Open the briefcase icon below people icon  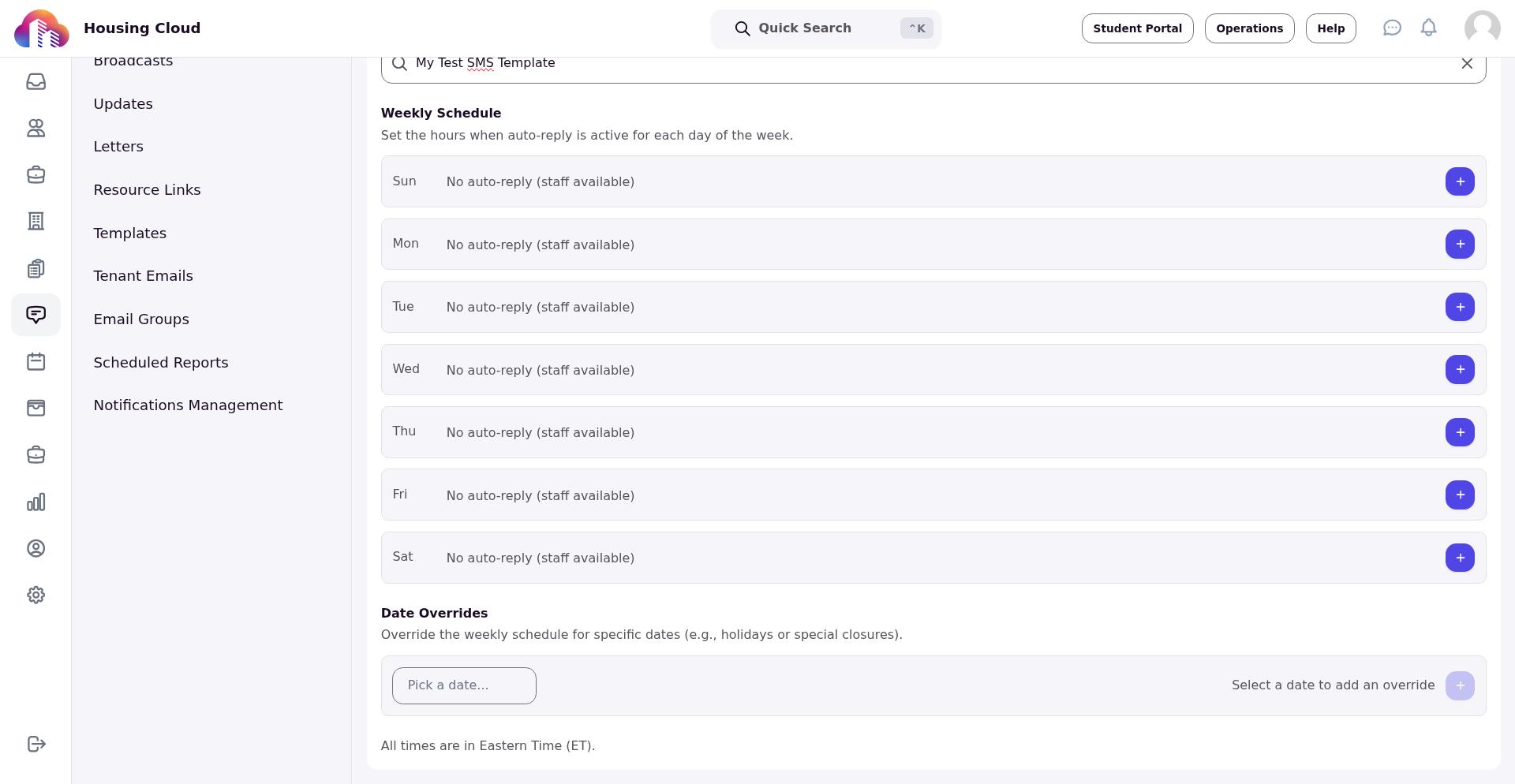(36, 175)
